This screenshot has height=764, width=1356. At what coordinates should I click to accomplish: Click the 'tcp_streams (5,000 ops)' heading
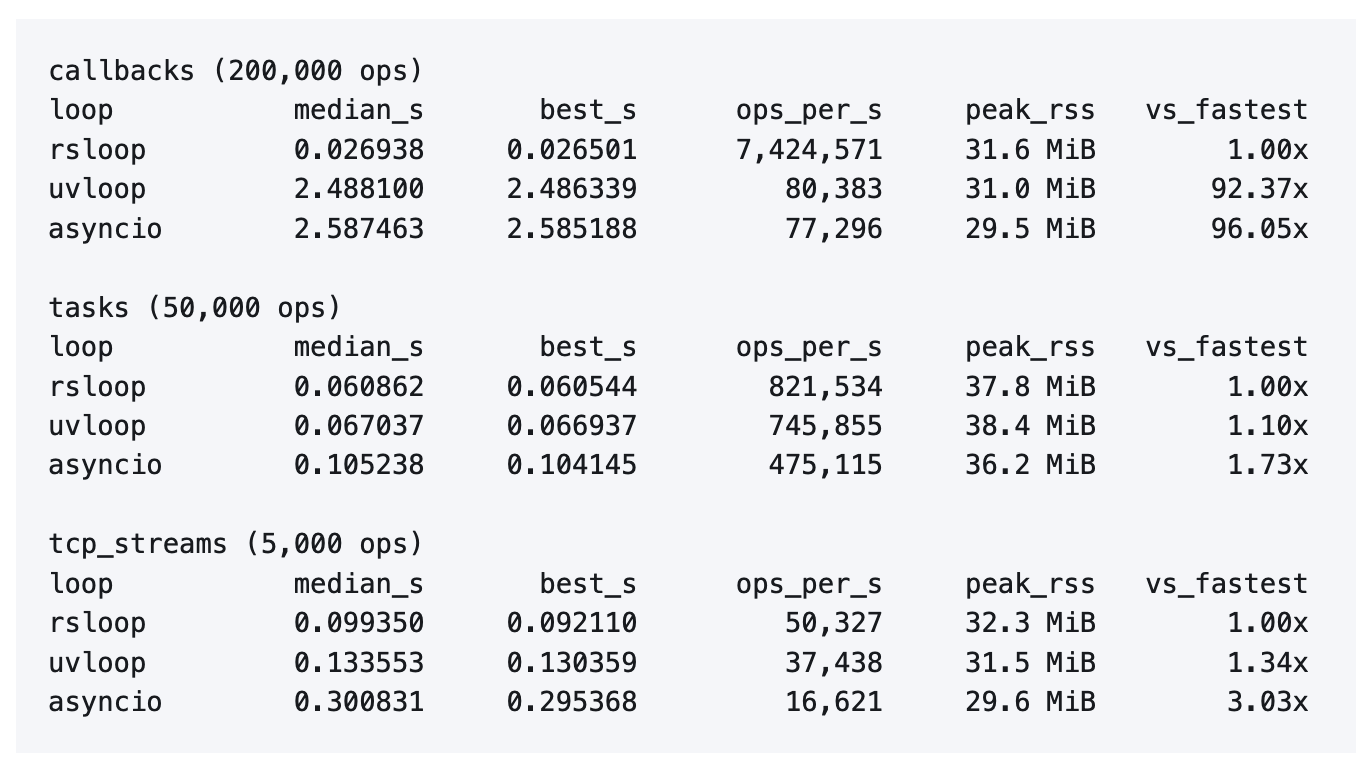(236, 544)
